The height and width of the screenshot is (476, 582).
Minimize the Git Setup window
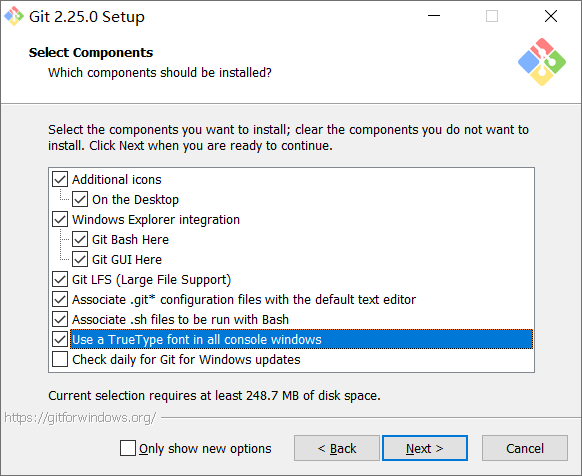click(434, 16)
